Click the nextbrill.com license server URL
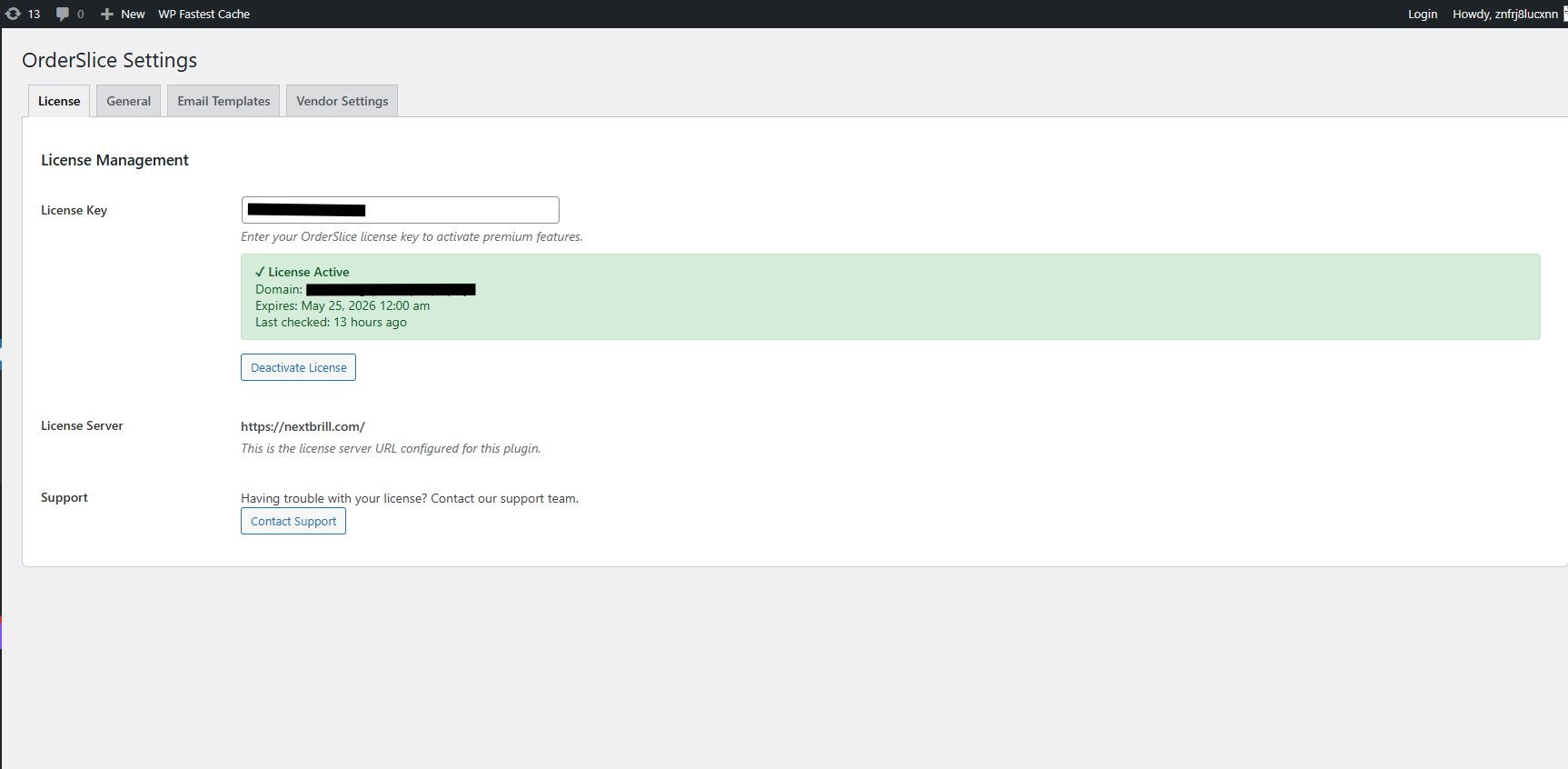Viewport: 1568px width, 769px height. tap(303, 426)
